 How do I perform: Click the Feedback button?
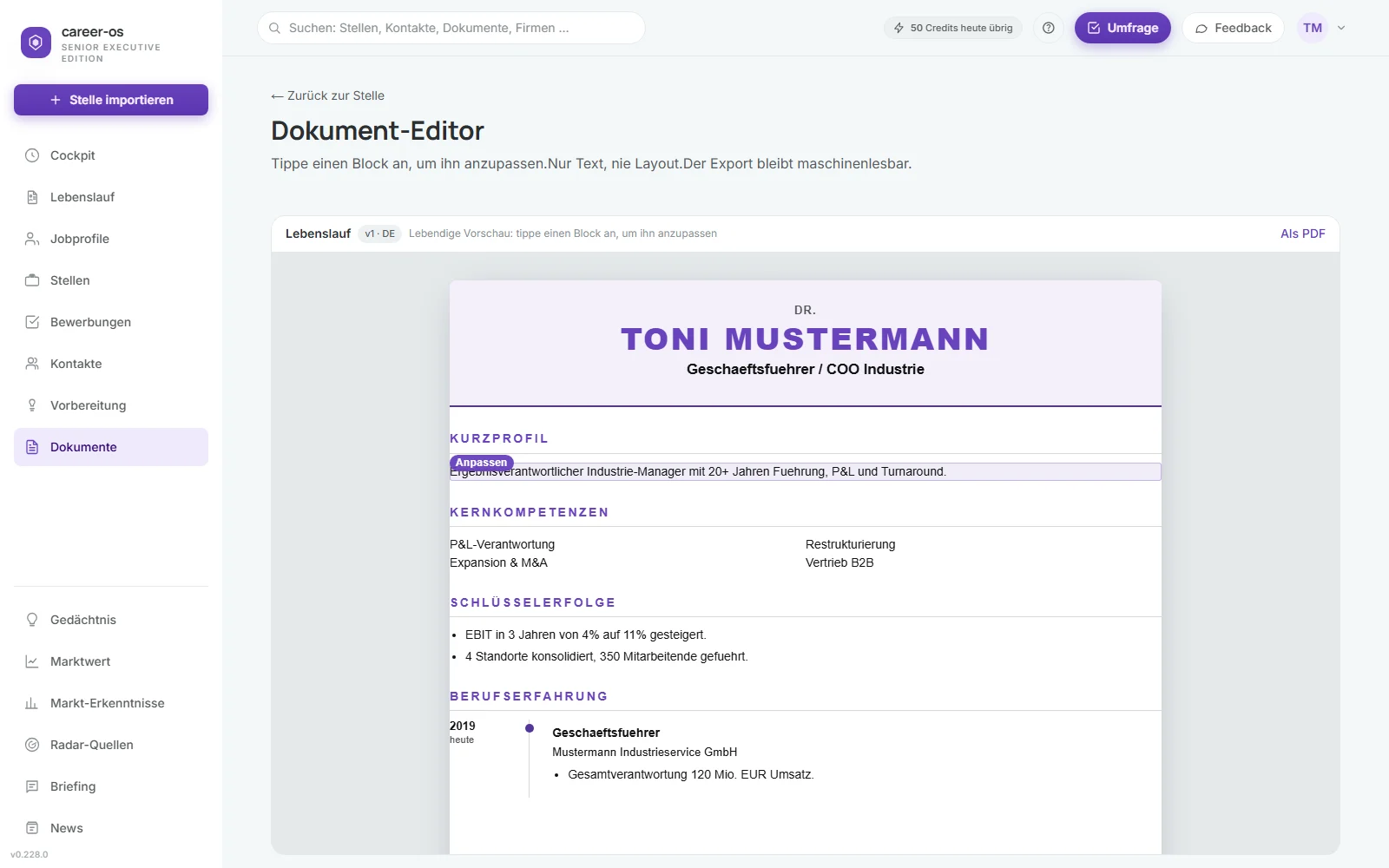(x=1233, y=28)
